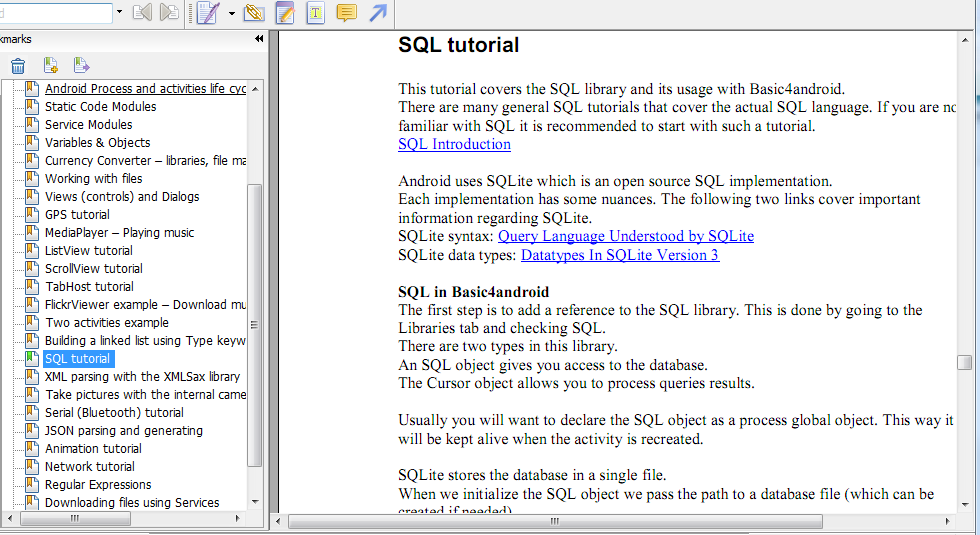Click bookmarks horizontal scroll-left arrow
980x535 pixels.
click(9, 519)
